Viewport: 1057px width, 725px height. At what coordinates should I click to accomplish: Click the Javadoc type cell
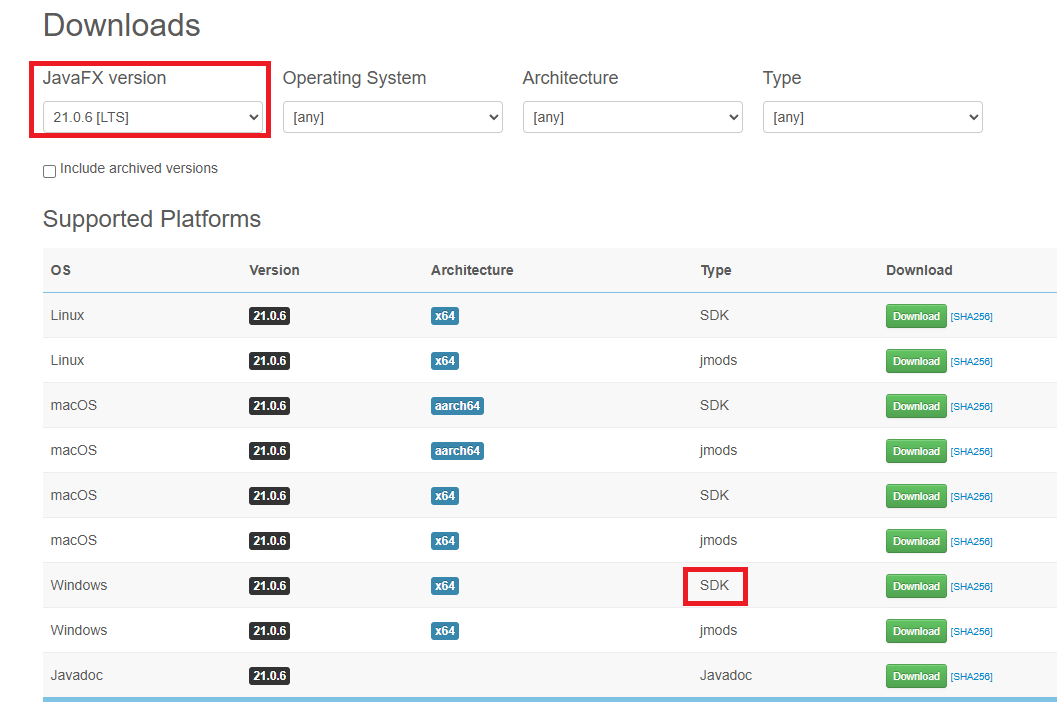pyautogui.click(x=726, y=675)
